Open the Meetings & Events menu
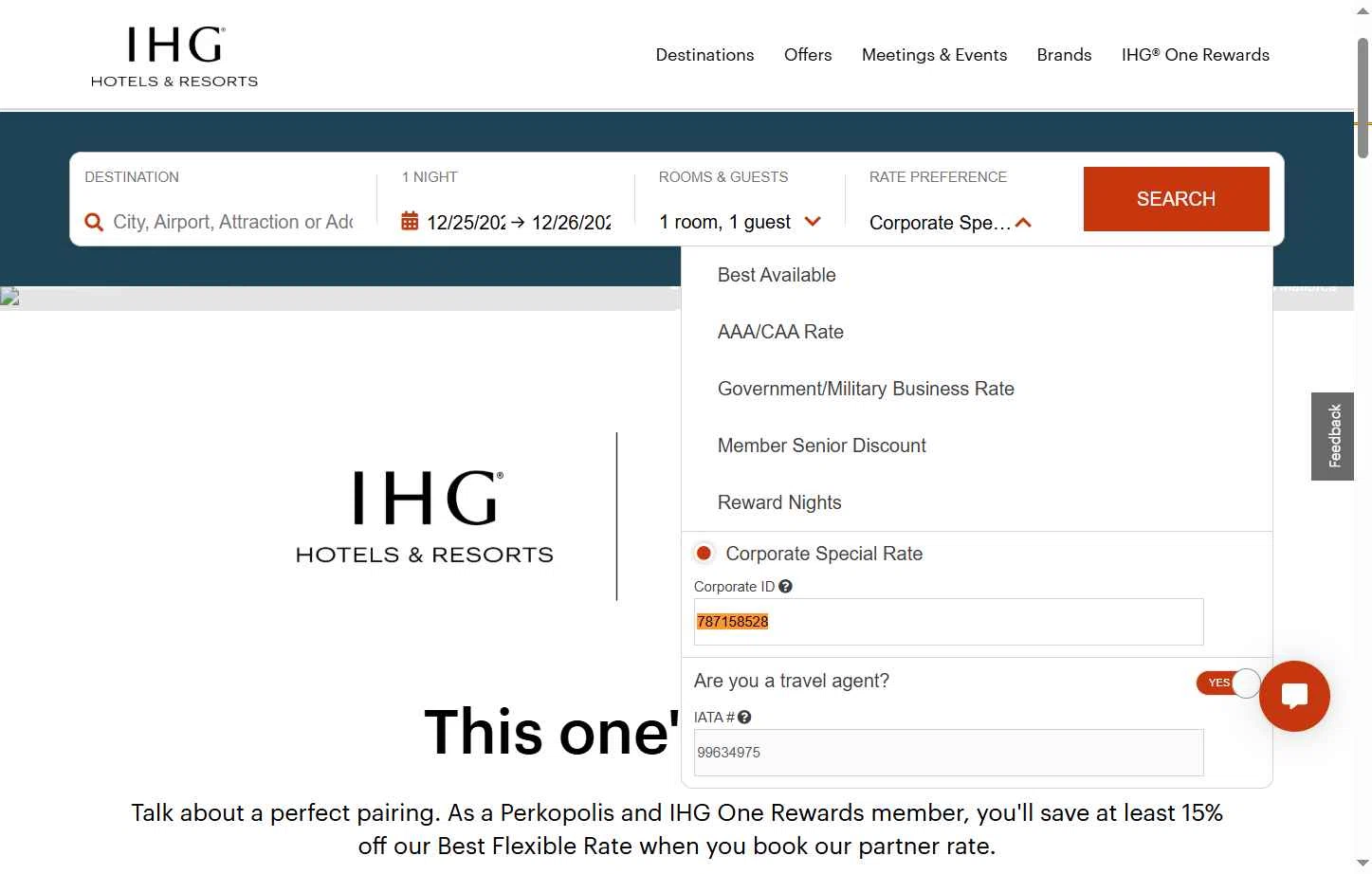Image resolution: width=1372 pixels, height=874 pixels. point(934,55)
